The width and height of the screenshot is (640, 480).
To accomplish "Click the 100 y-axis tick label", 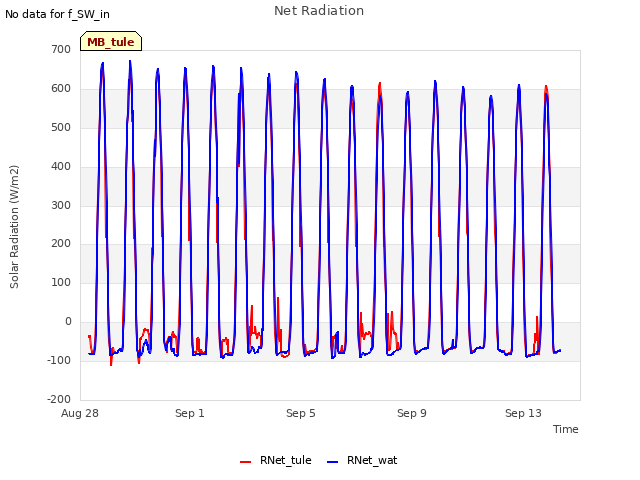I will (x=61, y=282).
